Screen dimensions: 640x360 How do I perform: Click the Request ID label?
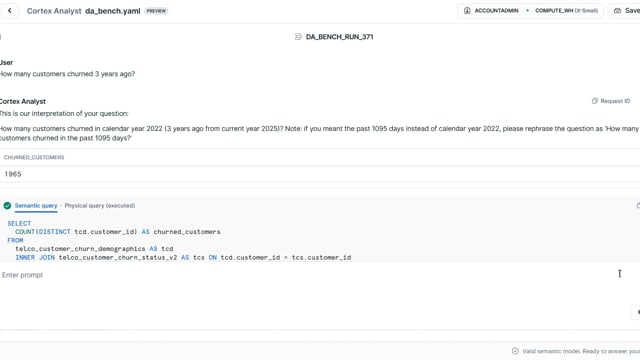[615, 101]
